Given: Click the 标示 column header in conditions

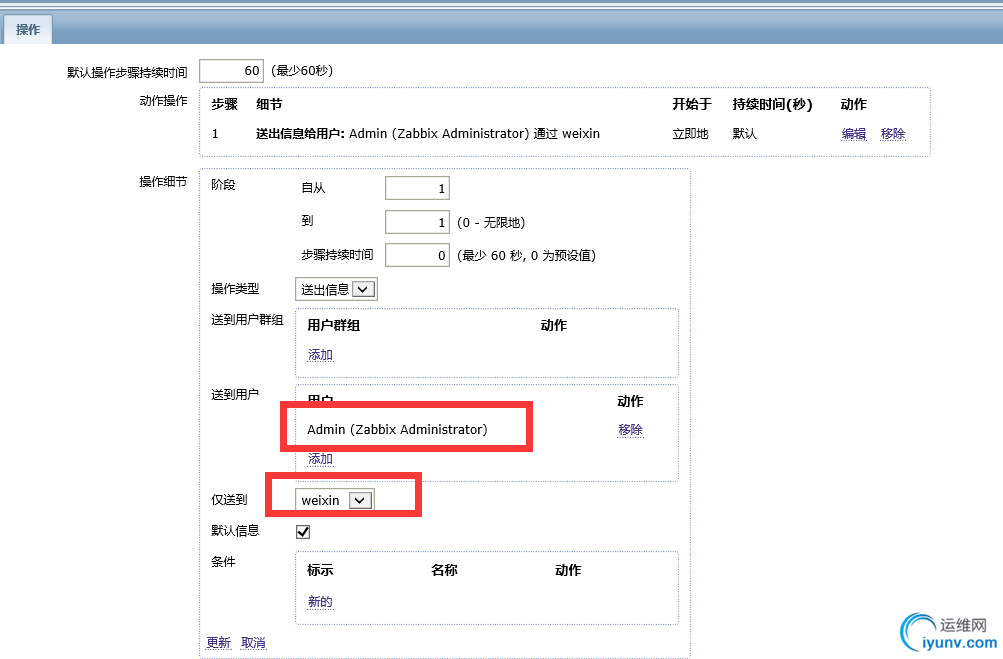Looking at the screenshot, I should [x=320, y=570].
